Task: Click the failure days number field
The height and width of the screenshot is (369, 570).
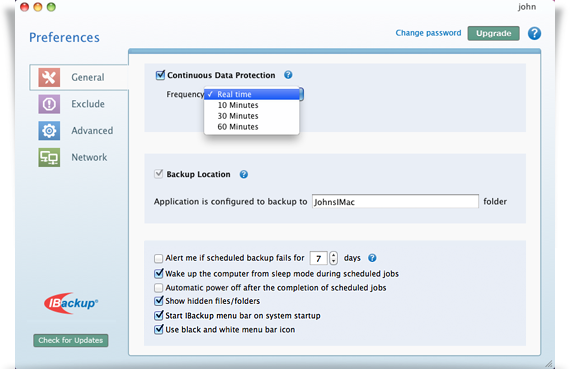Action: click(x=318, y=258)
